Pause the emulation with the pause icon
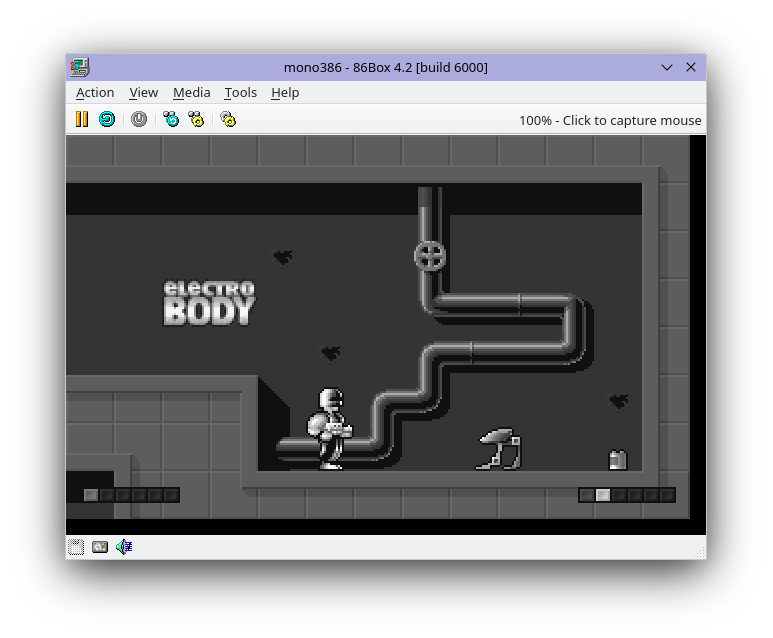 [82, 119]
